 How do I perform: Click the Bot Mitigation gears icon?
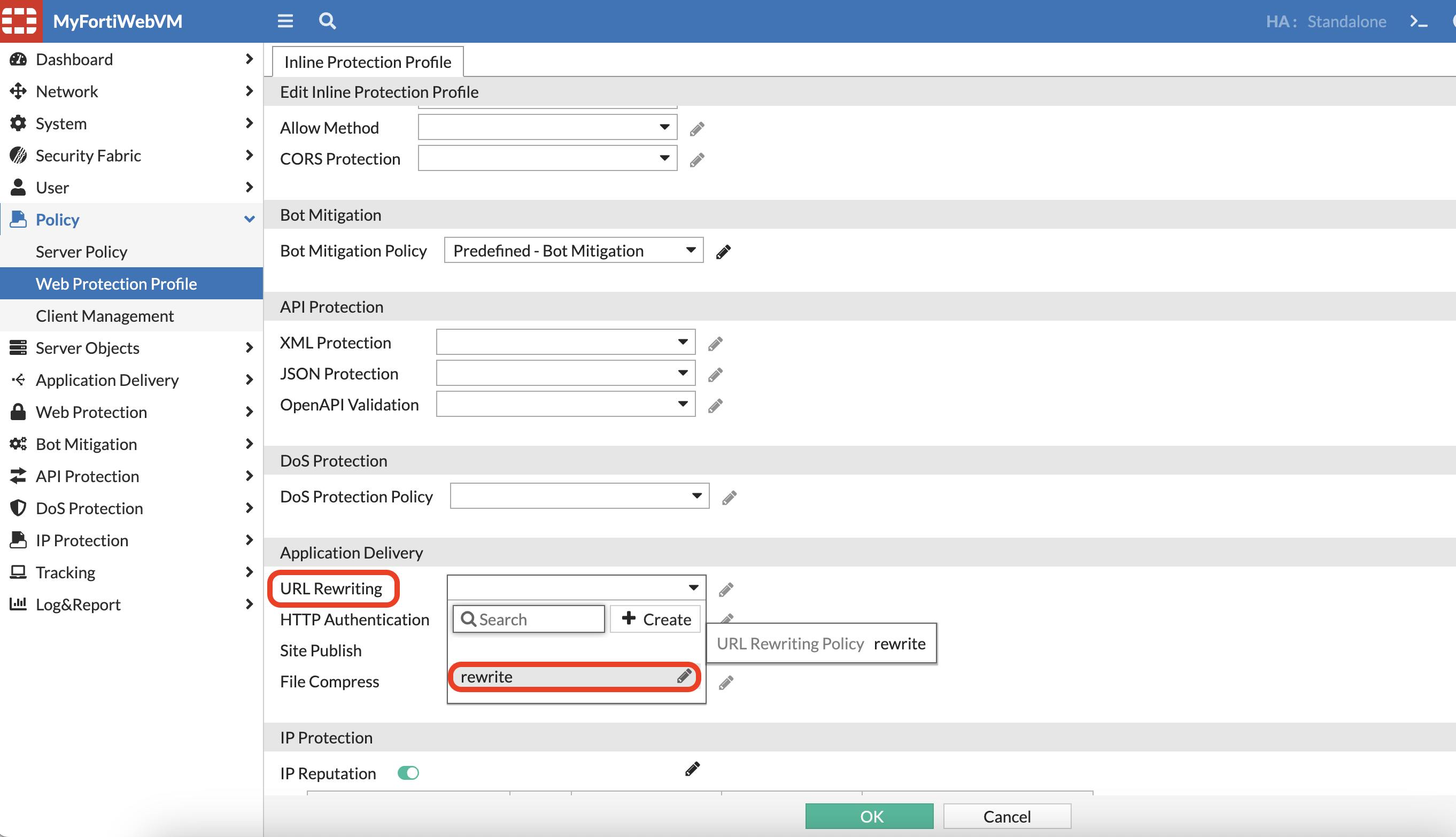point(18,444)
